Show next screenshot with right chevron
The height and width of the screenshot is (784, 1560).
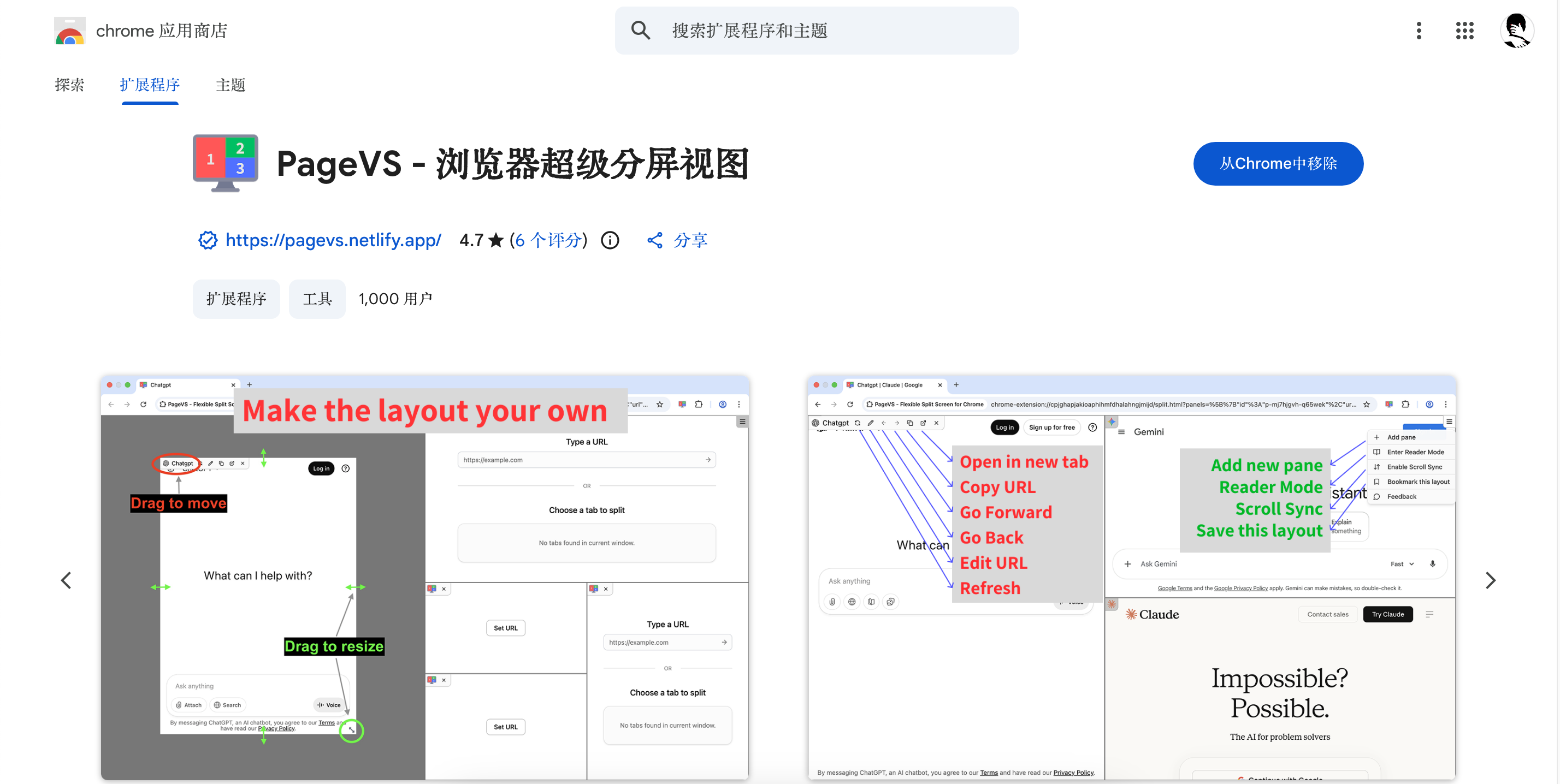pyautogui.click(x=1490, y=580)
